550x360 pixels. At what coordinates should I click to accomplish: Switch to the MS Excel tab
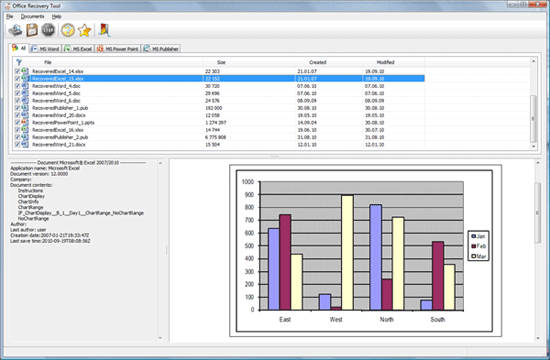click(78, 49)
